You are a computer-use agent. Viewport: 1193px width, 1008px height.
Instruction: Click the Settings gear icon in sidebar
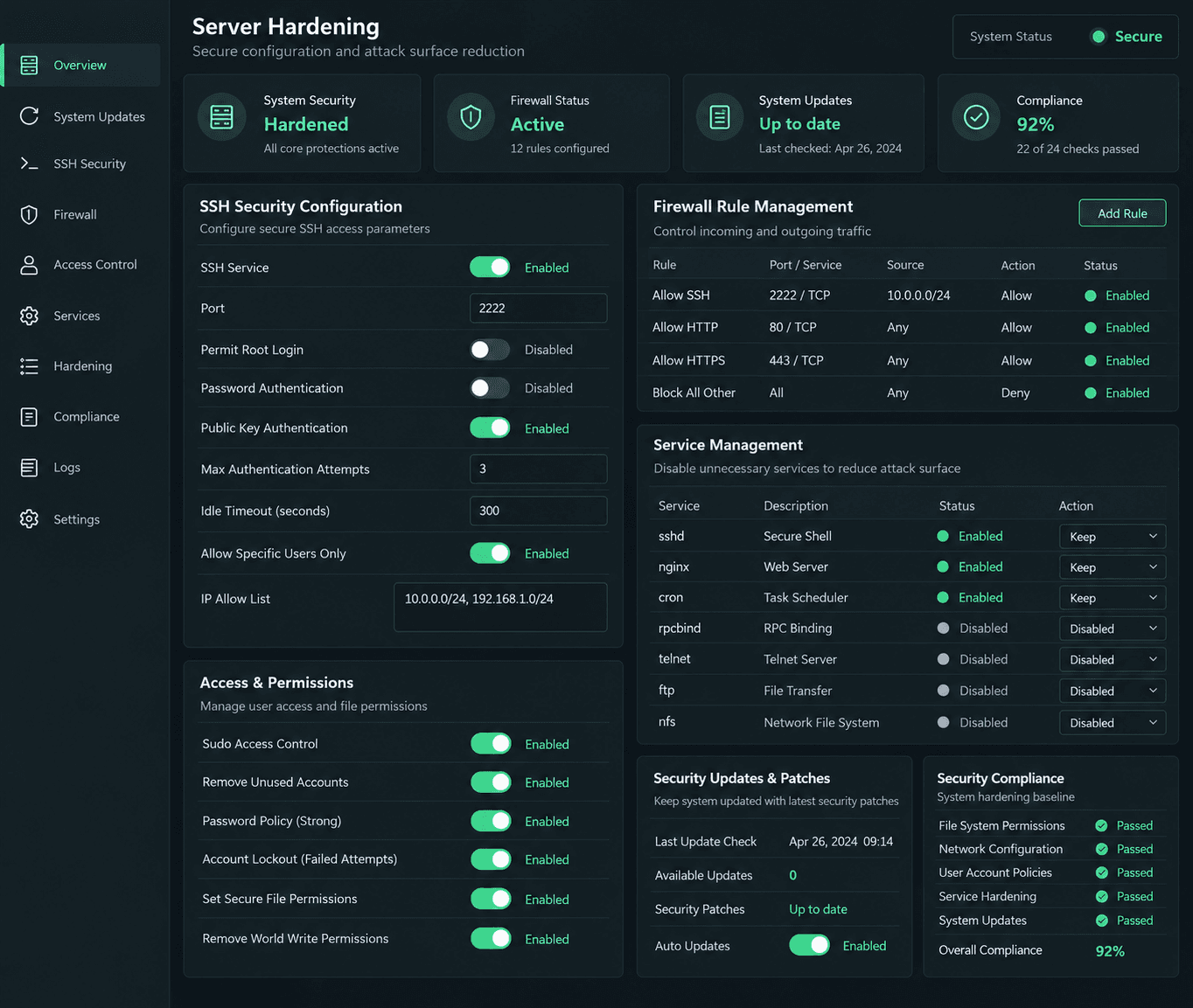(x=29, y=518)
